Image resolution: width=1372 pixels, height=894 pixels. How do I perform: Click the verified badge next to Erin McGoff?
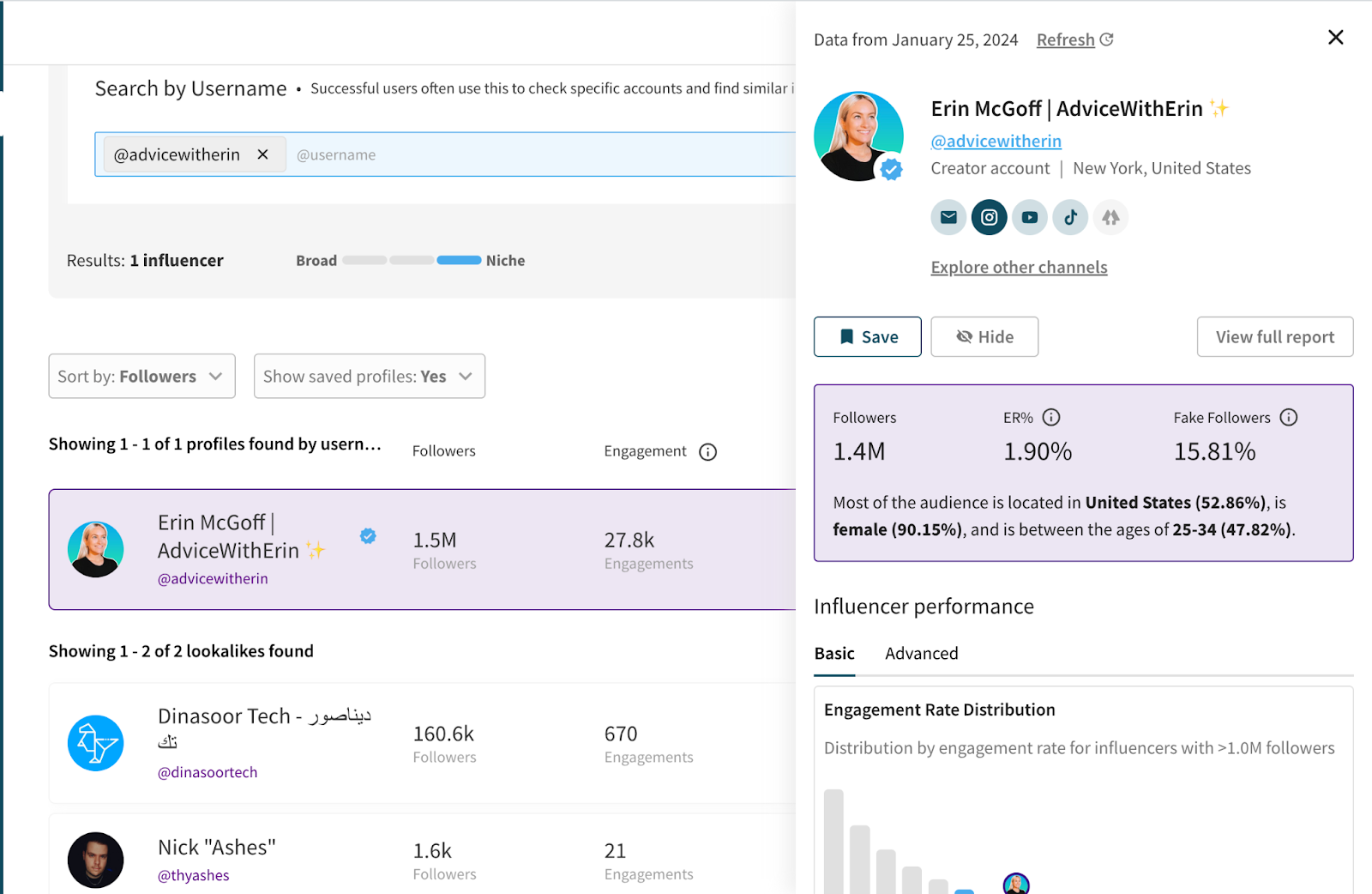click(x=368, y=535)
